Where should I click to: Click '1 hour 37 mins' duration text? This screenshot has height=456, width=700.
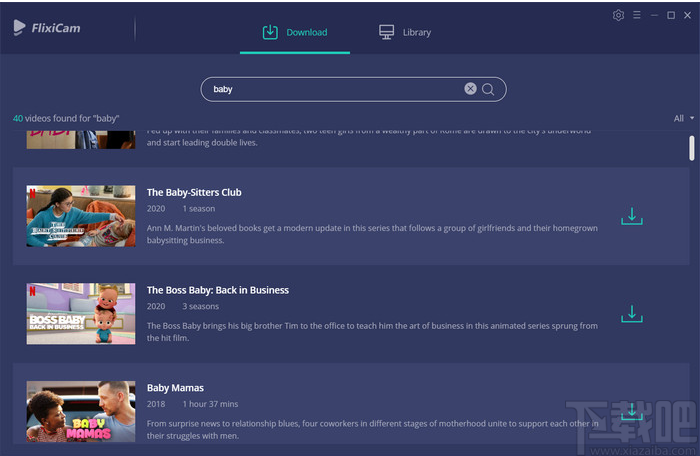(210, 404)
